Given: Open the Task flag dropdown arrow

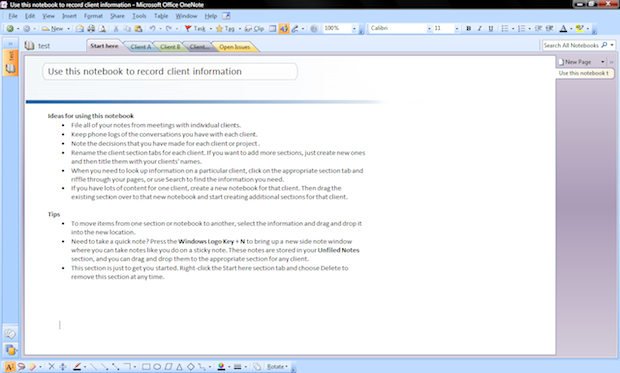Looking at the screenshot, I should pos(210,28).
